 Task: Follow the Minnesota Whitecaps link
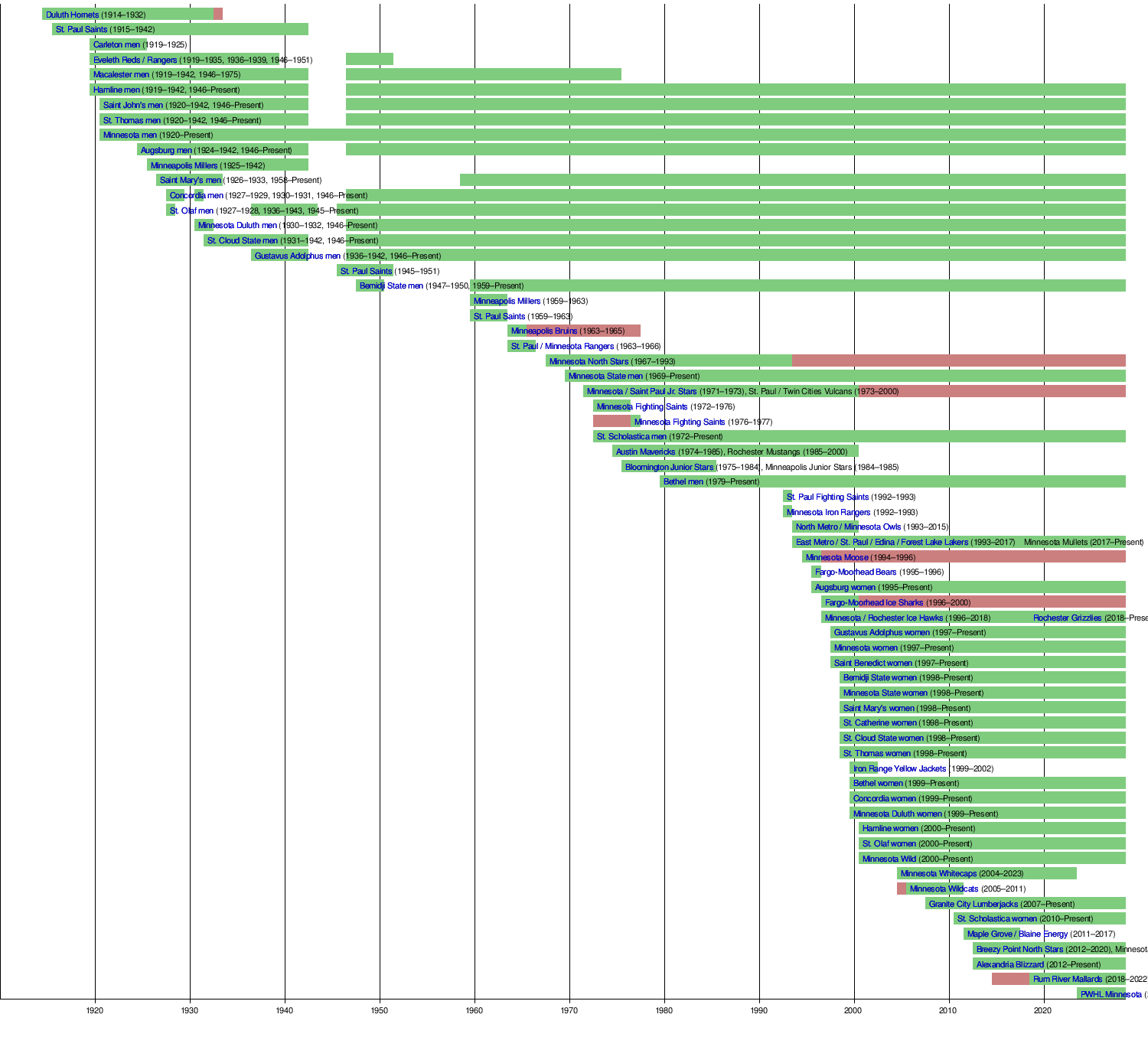pos(938,873)
